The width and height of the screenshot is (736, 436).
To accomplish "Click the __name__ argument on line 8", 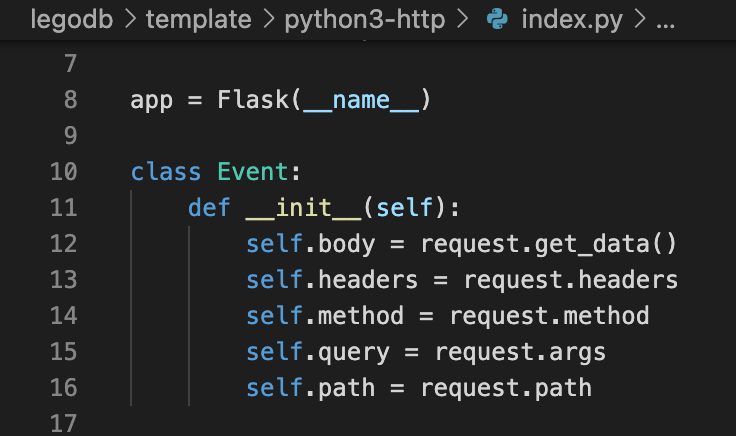I will (360, 100).
